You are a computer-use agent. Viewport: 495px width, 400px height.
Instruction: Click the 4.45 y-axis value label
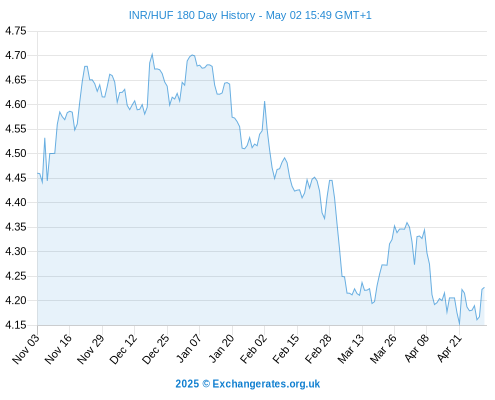coord(16,178)
